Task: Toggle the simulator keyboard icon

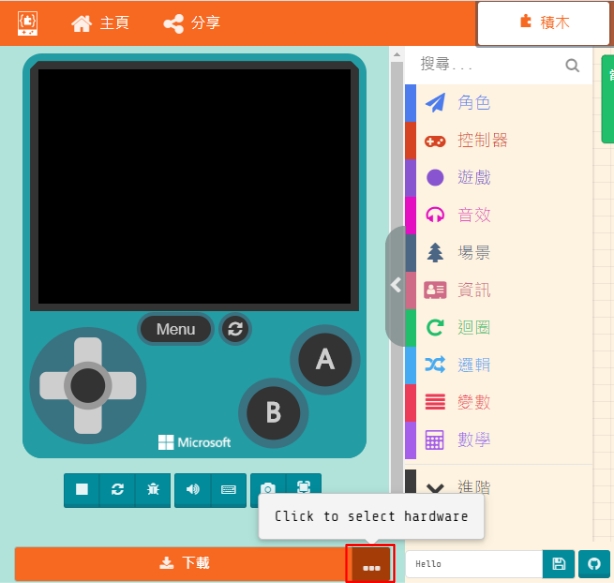Action: pyautogui.click(x=228, y=489)
